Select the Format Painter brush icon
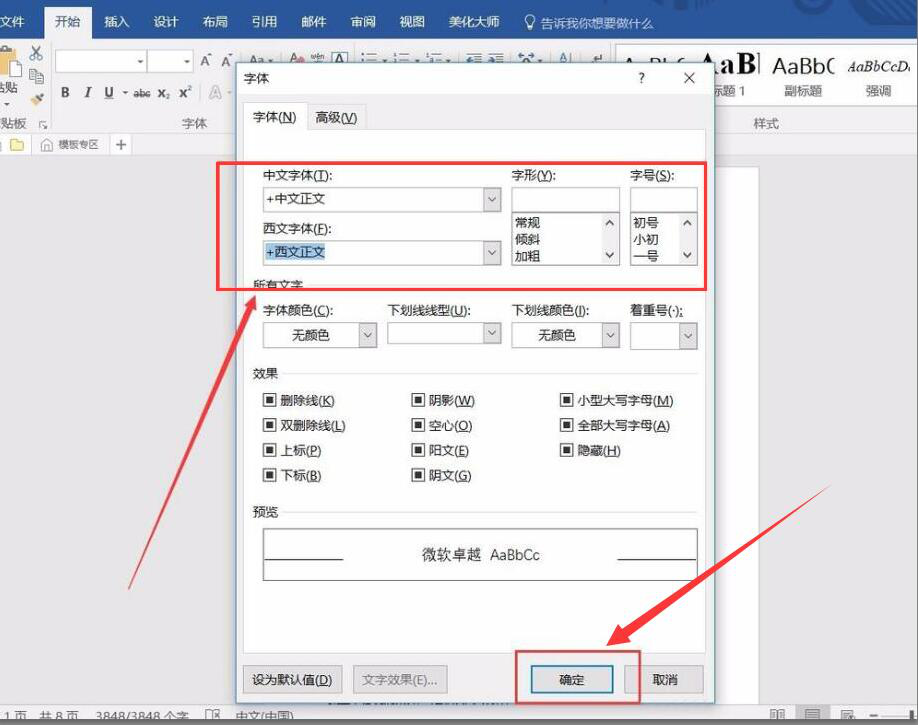918x725 pixels. pyautogui.click(x=37, y=99)
